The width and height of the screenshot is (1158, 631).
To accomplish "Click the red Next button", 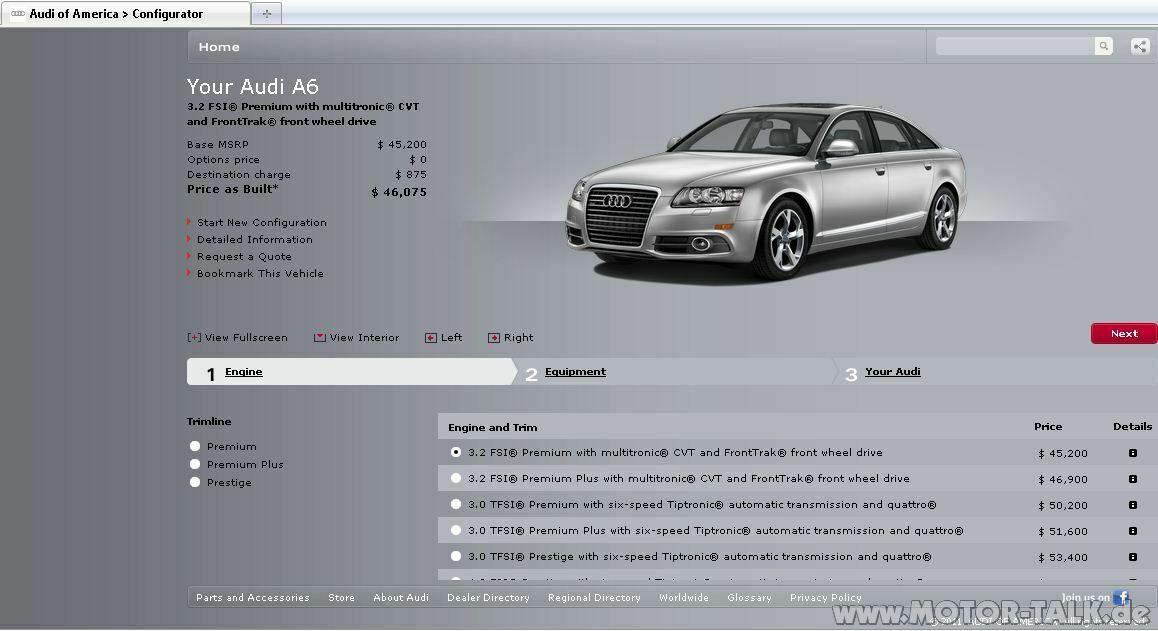I will 1124,333.
